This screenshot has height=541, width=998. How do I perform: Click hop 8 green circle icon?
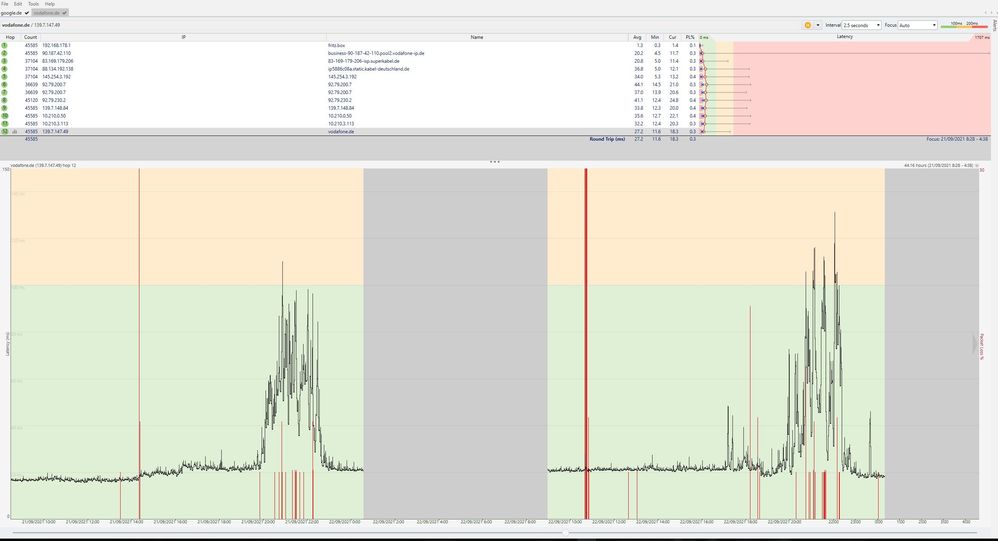pos(4,101)
